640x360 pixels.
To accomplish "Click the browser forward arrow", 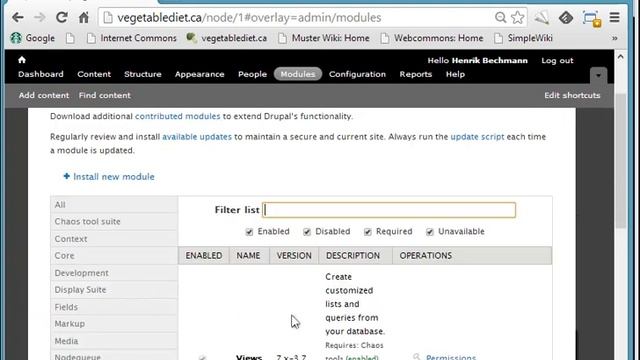I will [x=40, y=18].
